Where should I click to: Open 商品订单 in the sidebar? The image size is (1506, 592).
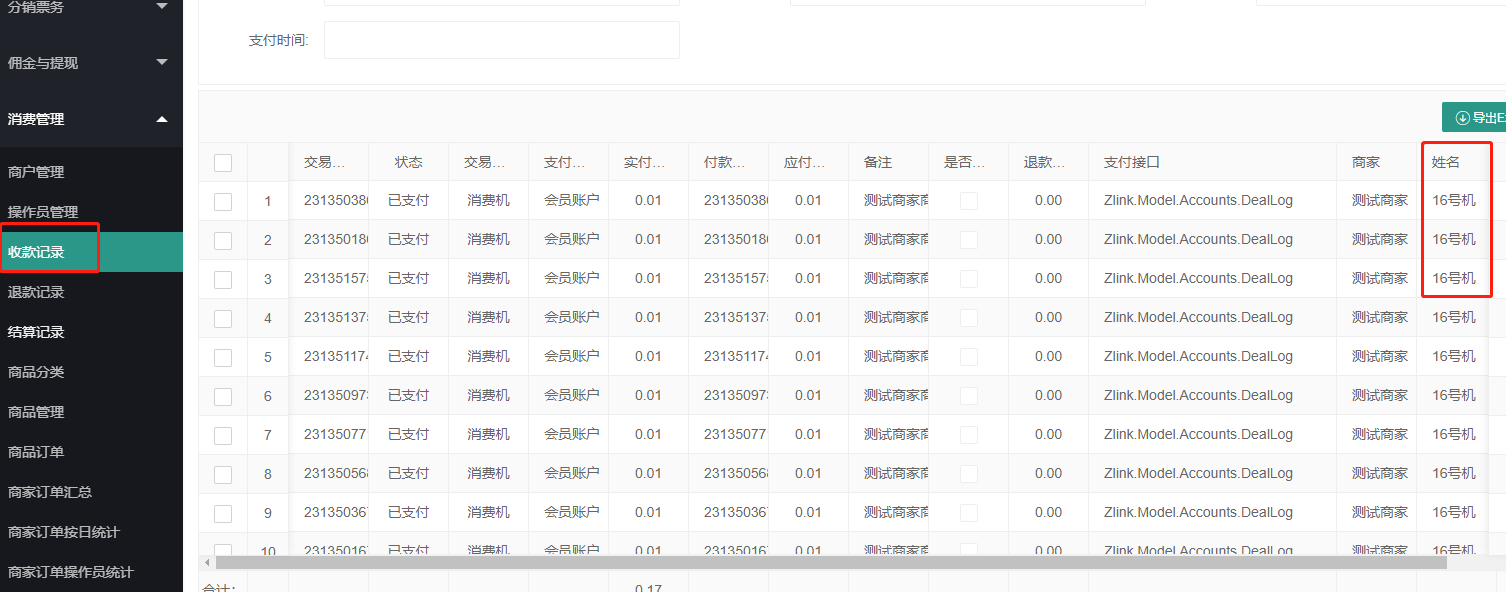36,452
